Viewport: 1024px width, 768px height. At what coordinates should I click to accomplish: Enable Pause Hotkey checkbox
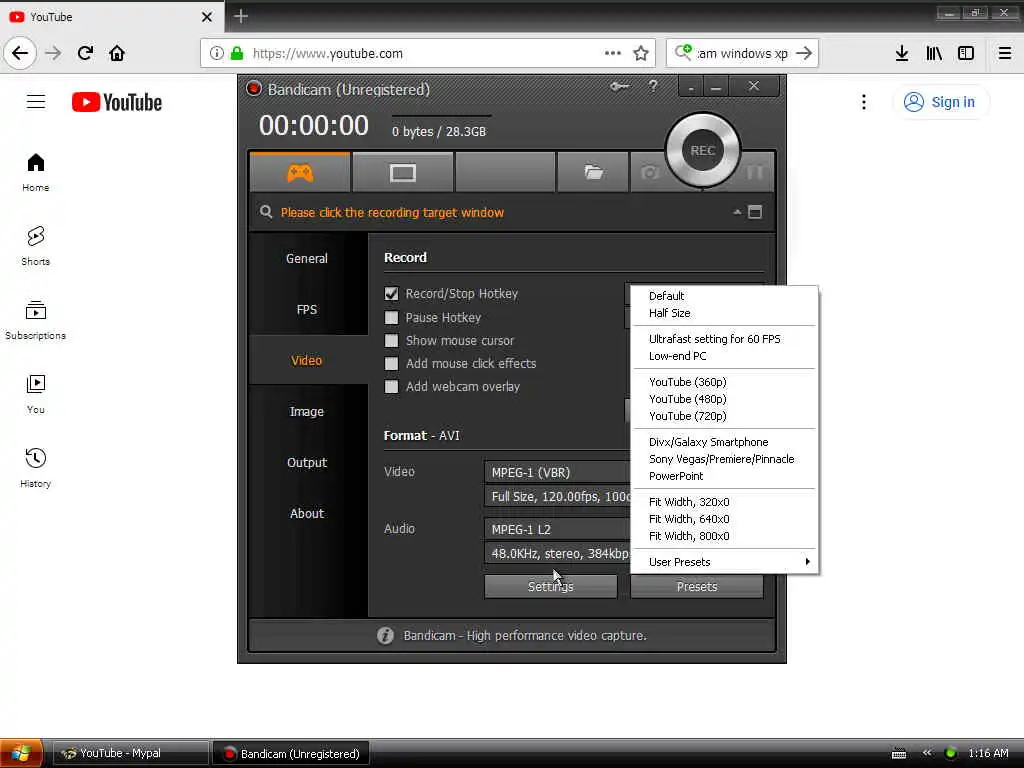(x=391, y=317)
